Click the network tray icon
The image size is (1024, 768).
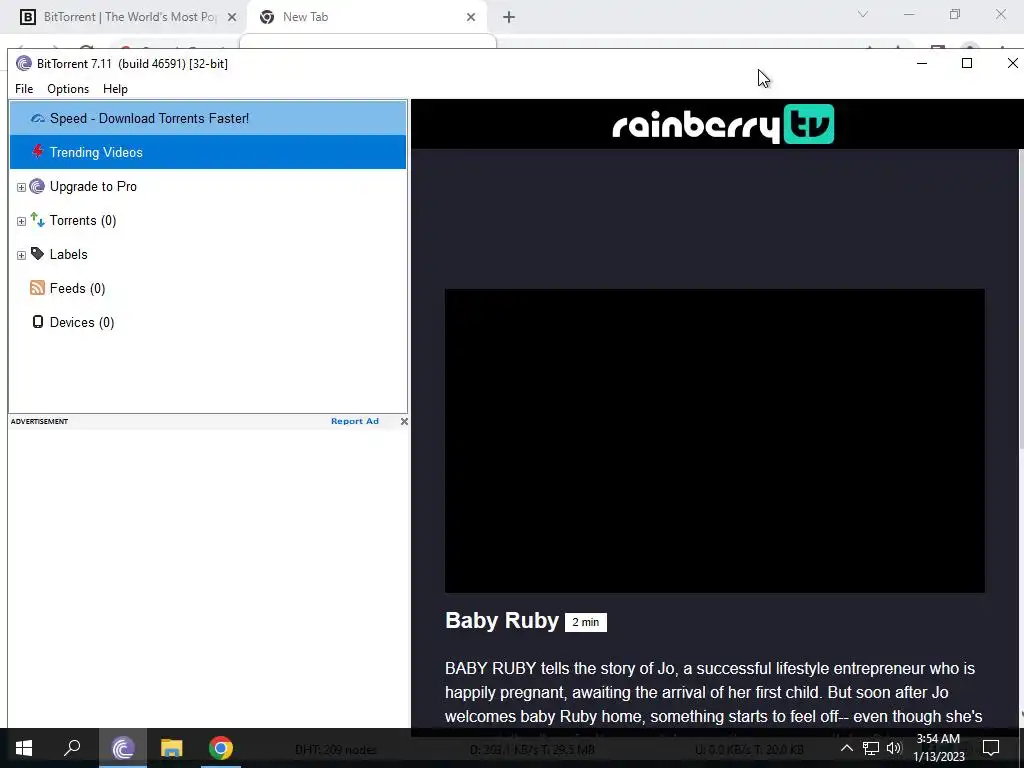(x=871, y=748)
